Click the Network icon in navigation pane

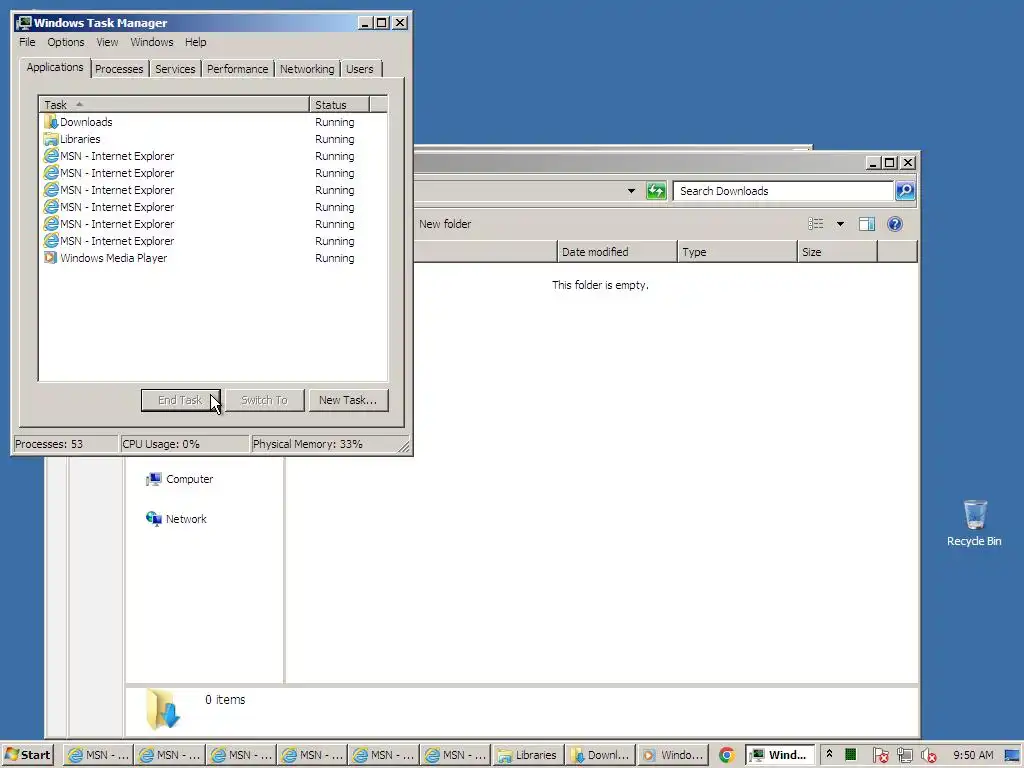[153, 519]
